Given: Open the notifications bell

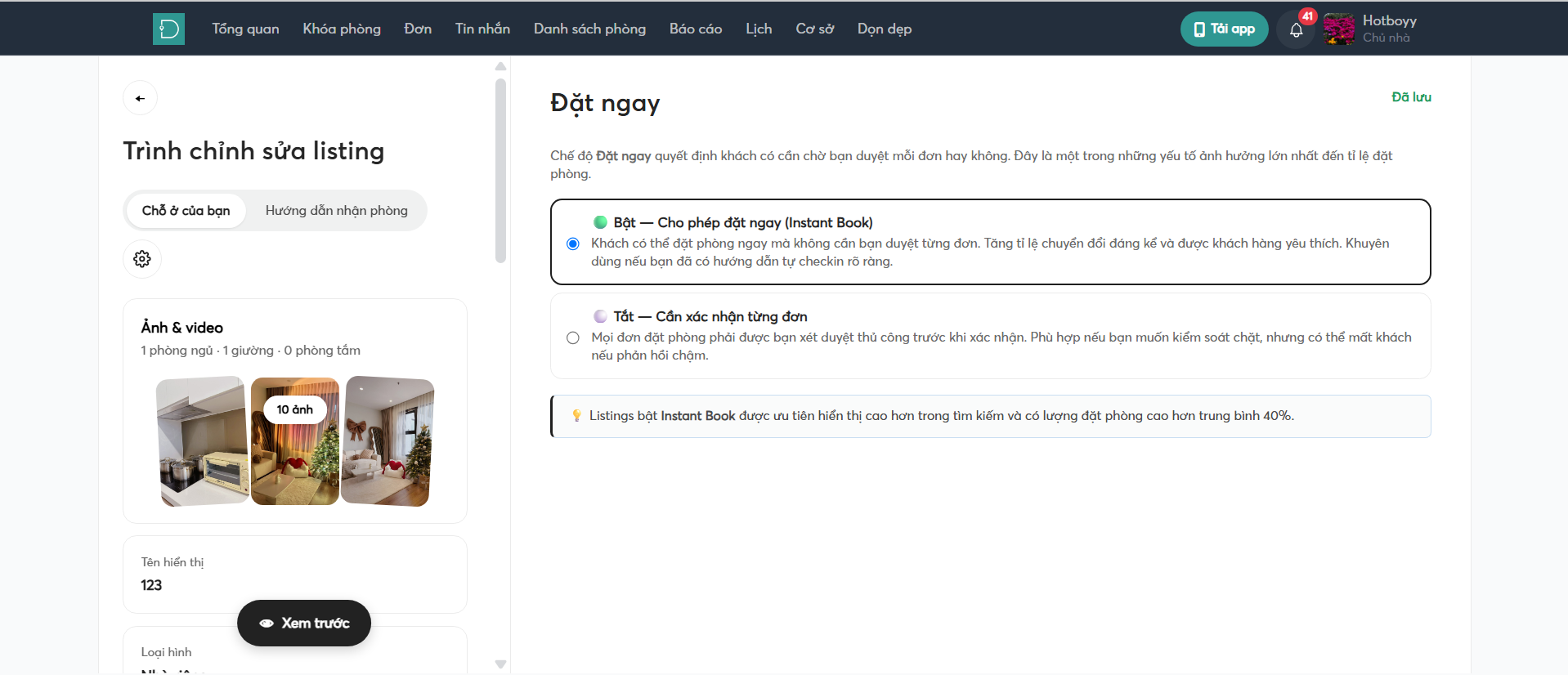Looking at the screenshot, I should pos(1296,29).
